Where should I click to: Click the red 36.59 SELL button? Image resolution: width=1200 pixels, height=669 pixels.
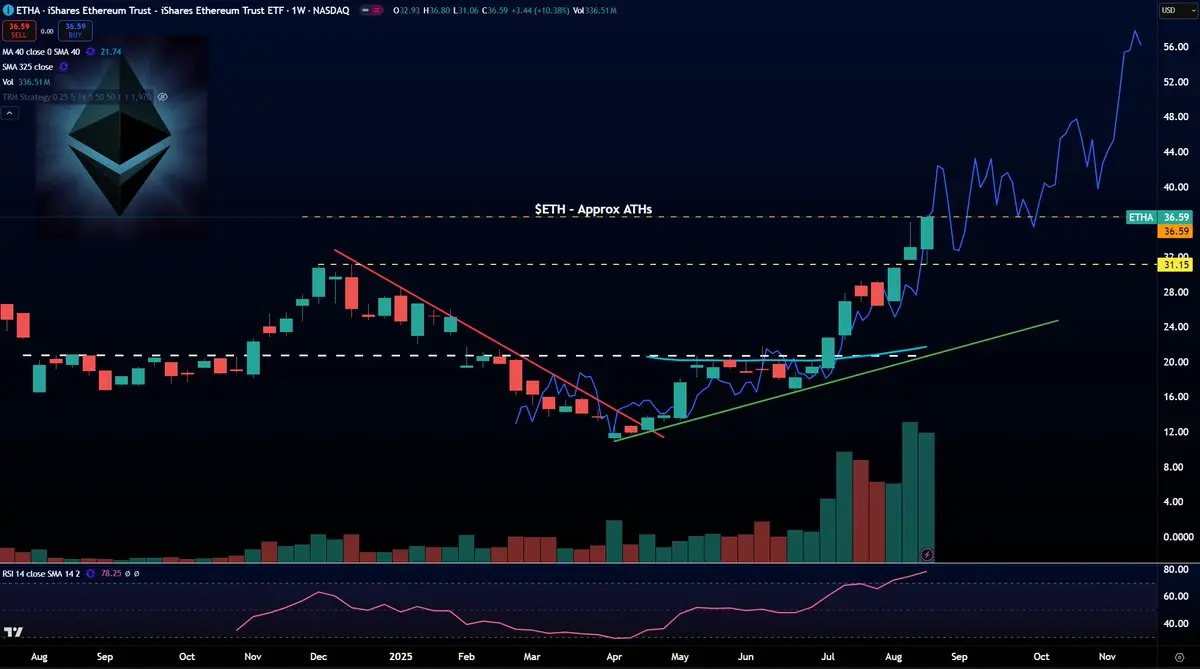click(x=19, y=30)
